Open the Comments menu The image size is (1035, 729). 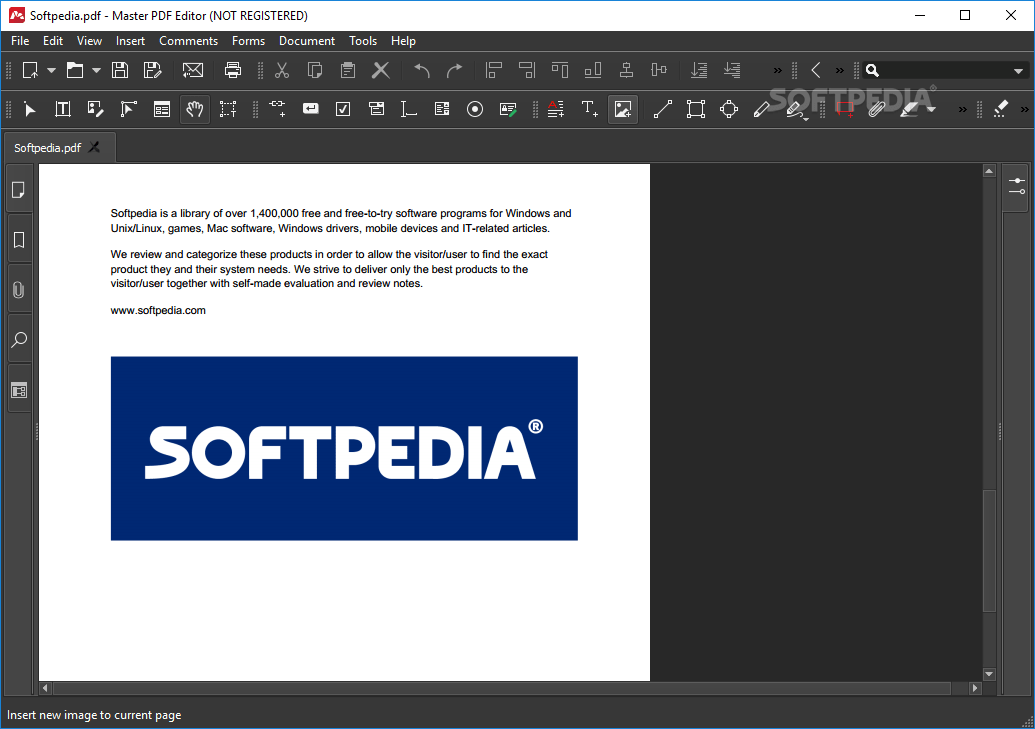click(188, 41)
